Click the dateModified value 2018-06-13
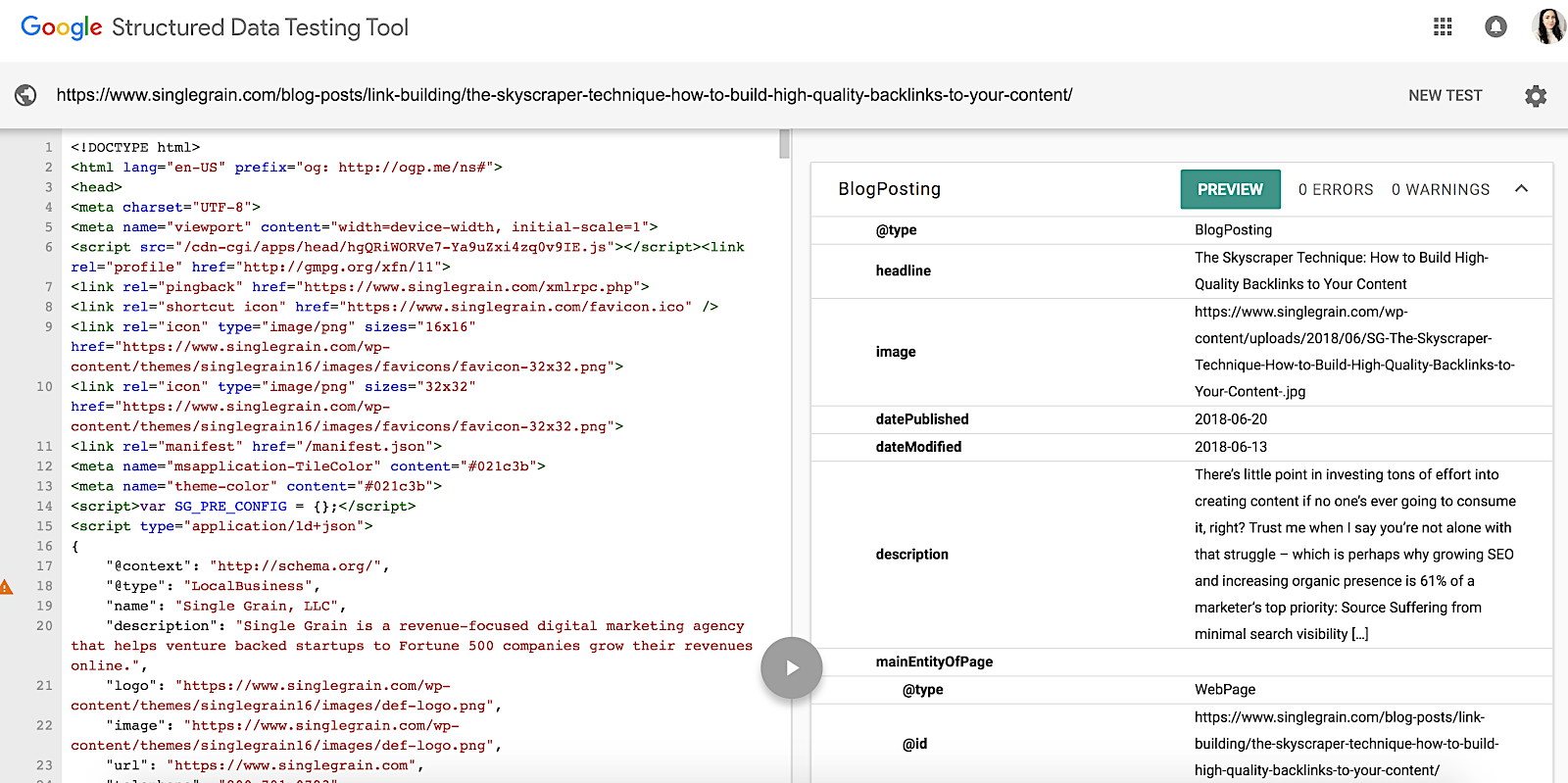Viewport: 1568px width, 783px height. 1231,447
